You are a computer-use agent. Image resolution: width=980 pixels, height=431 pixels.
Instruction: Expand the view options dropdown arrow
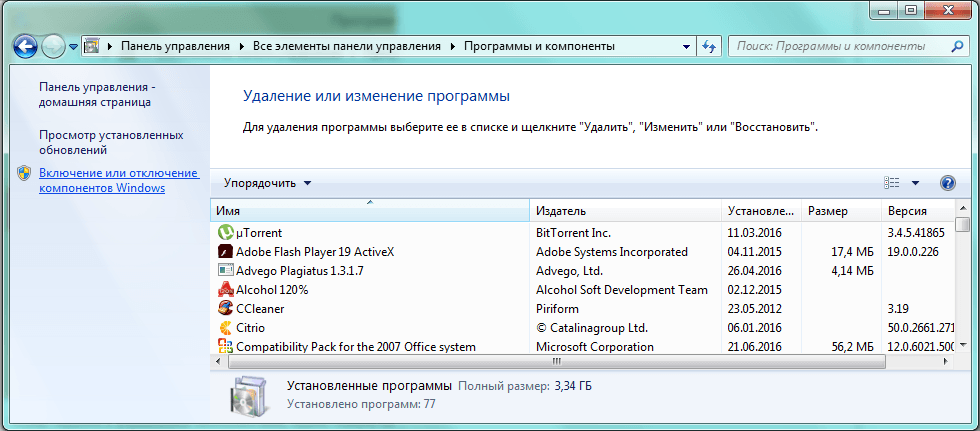915,183
